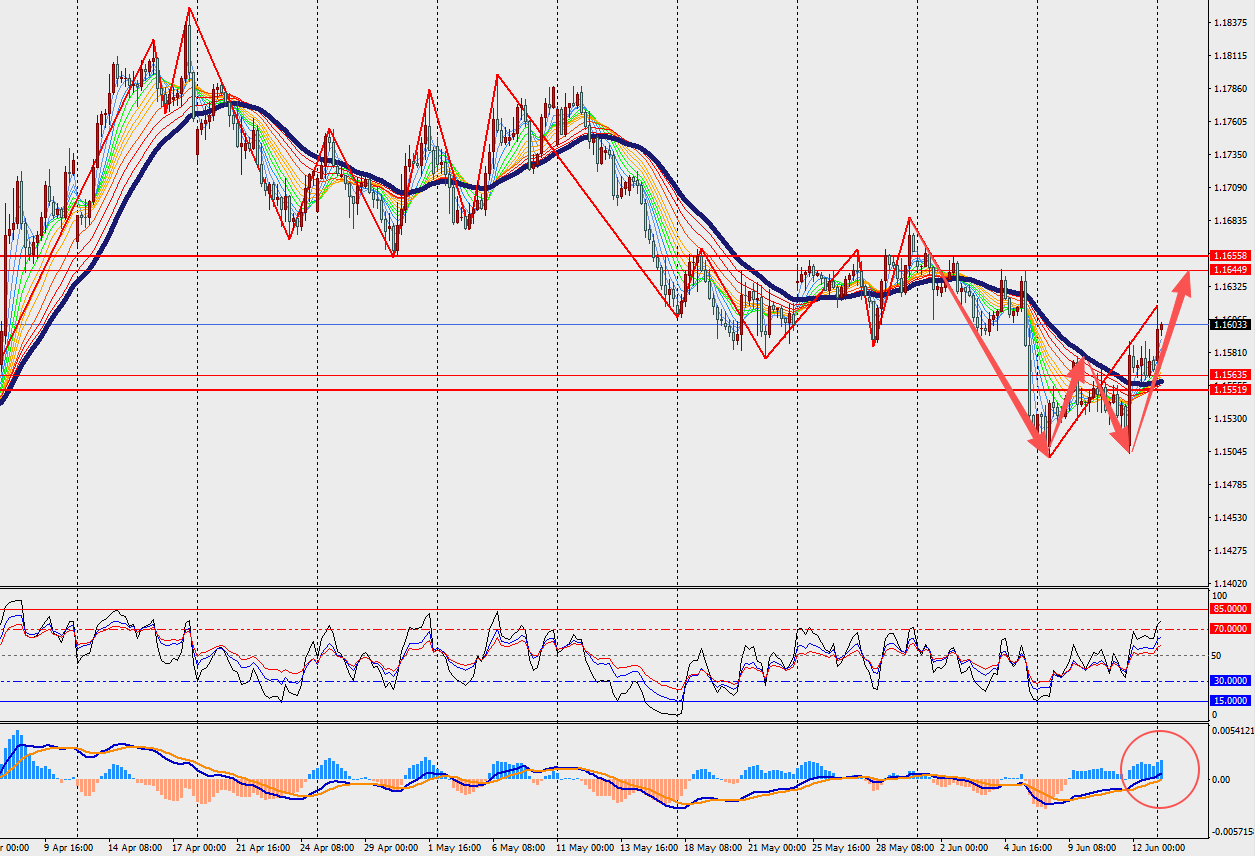Viewport: 1256px width, 856px height.
Task: Click the 70.0000 oscillator level label
Action: coord(1229,628)
